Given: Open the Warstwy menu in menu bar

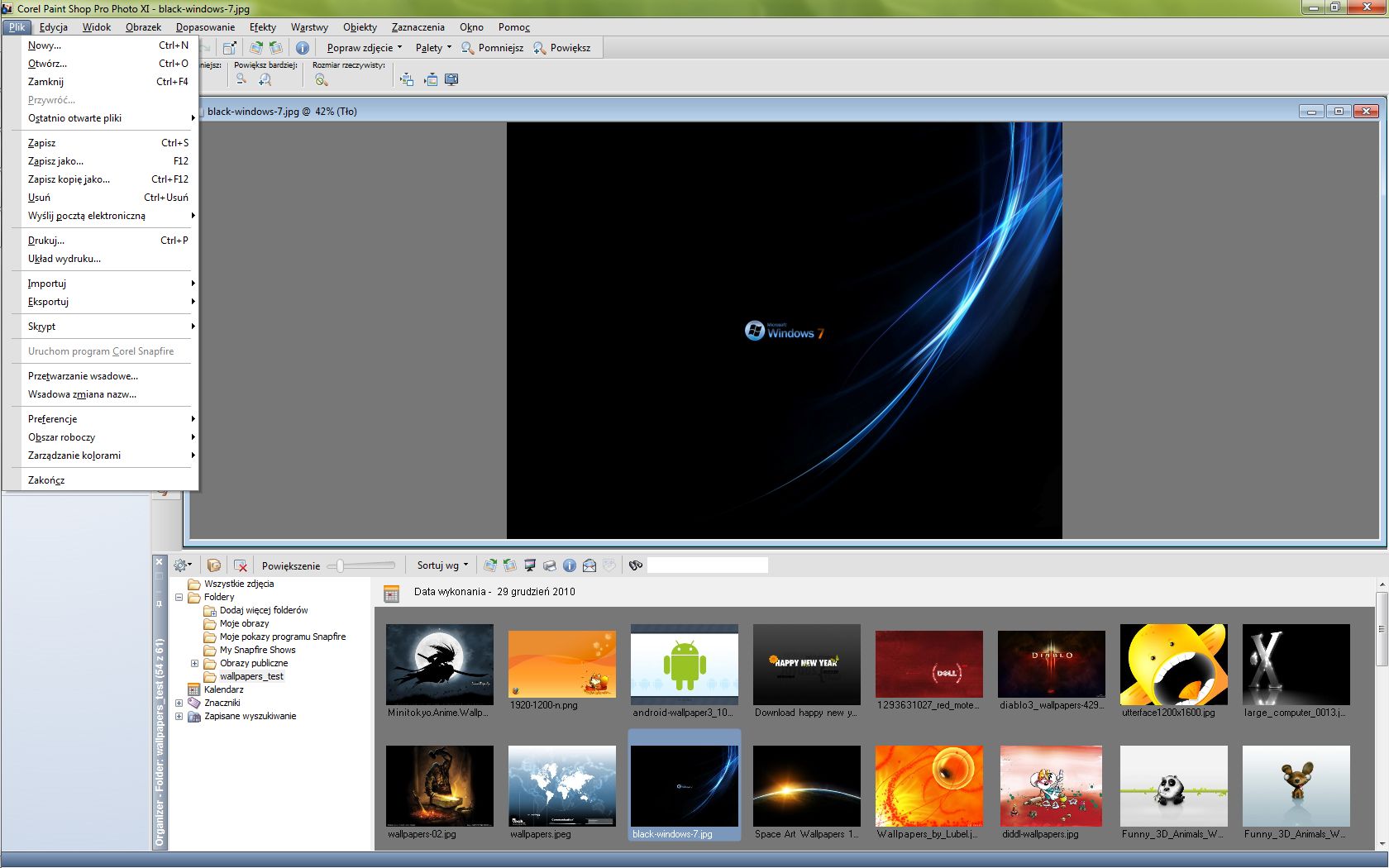Looking at the screenshot, I should point(309,27).
